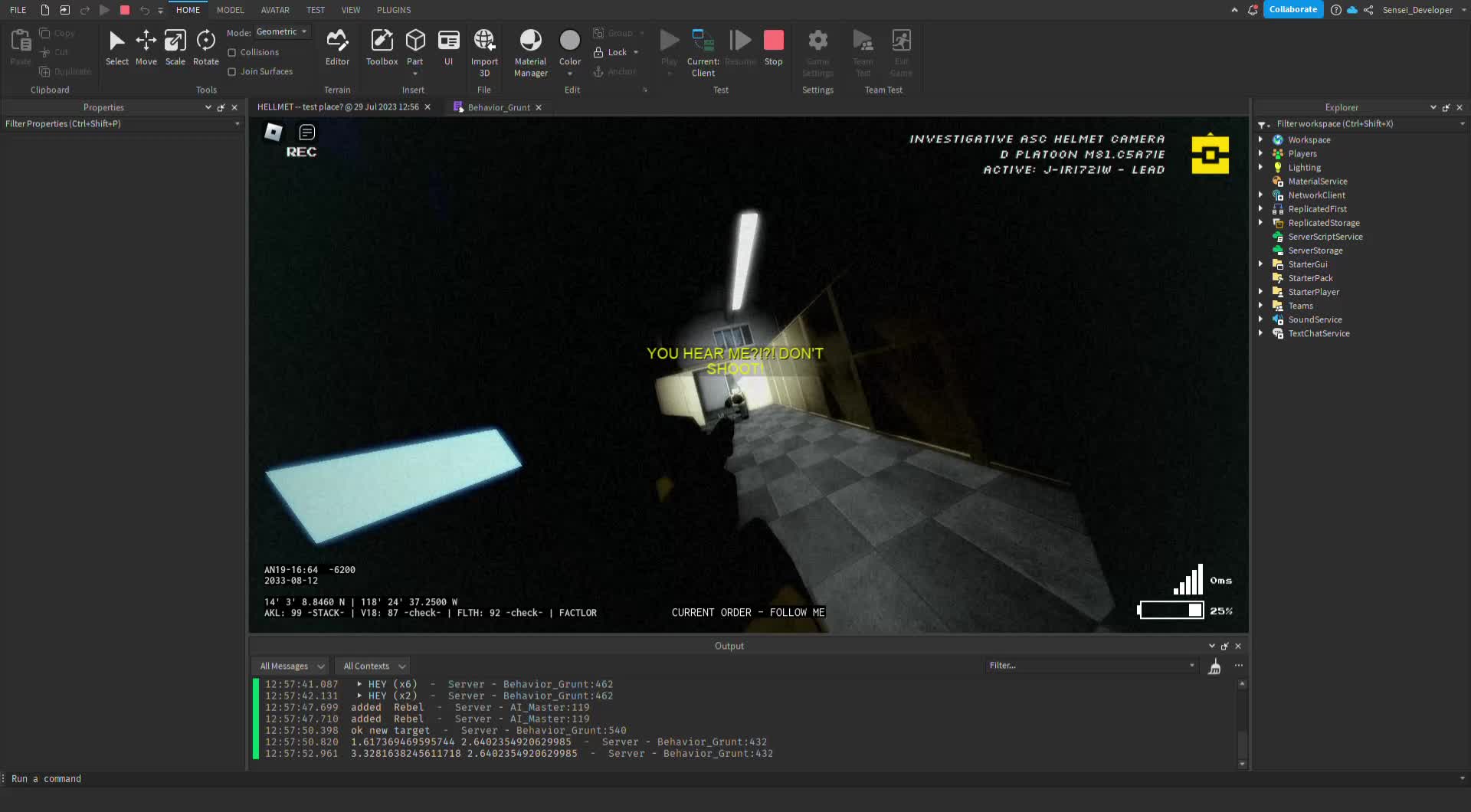The width and height of the screenshot is (1471, 812).
Task: Close the HELLMET test place tab
Action: click(x=428, y=107)
